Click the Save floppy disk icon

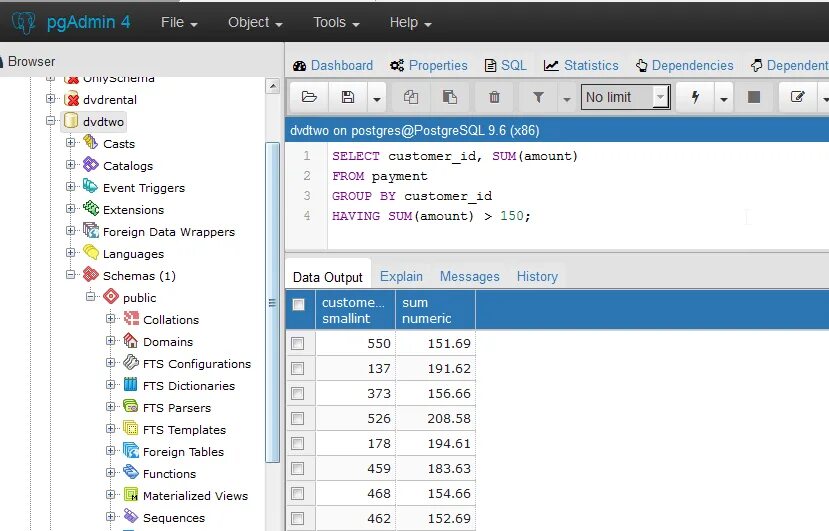[x=348, y=97]
